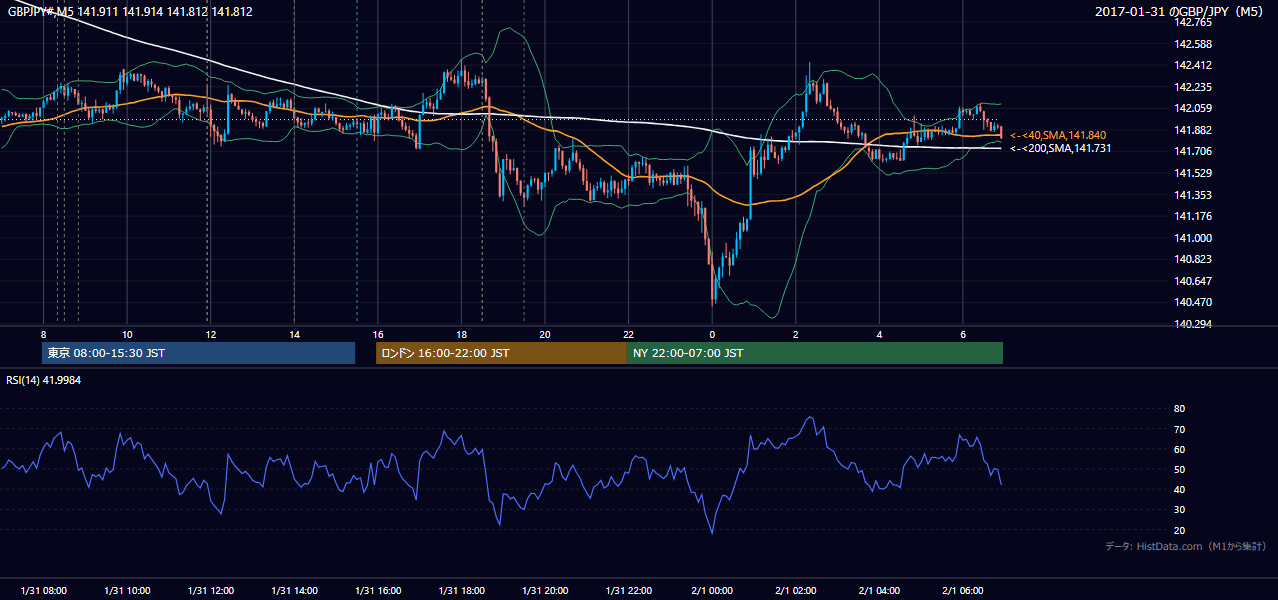Image resolution: width=1278 pixels, height=600 pixels.
Task: Click the bottom time label 1/31 16:00
Action: (x=377, y=591)
